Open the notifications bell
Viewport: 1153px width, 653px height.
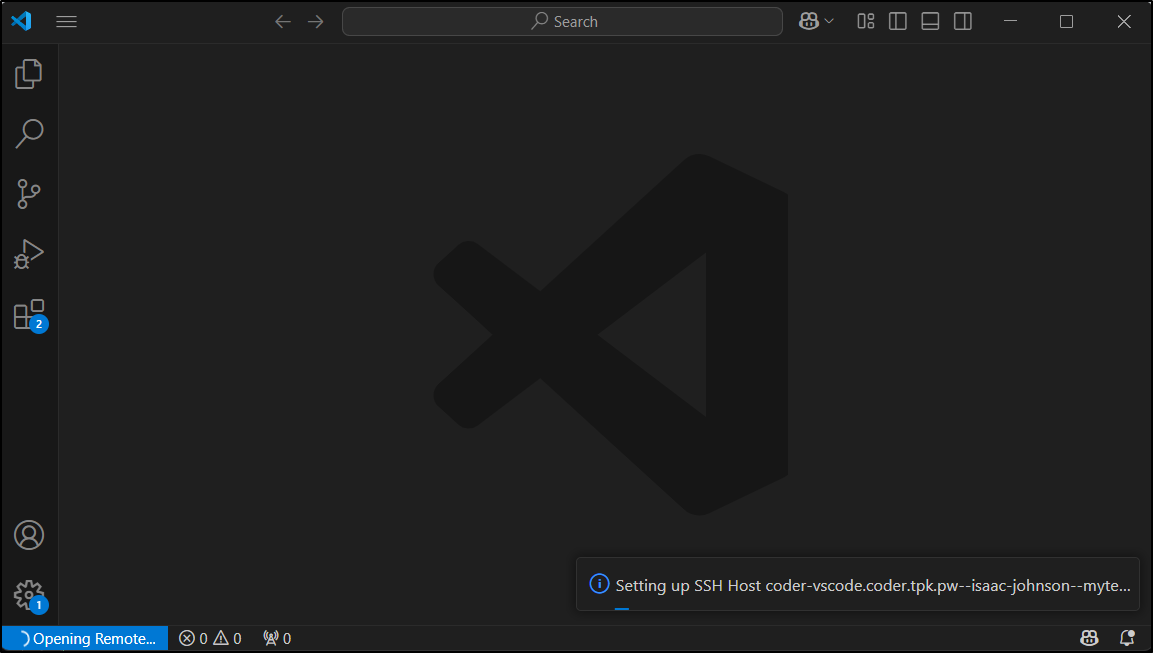[1127, 638]
